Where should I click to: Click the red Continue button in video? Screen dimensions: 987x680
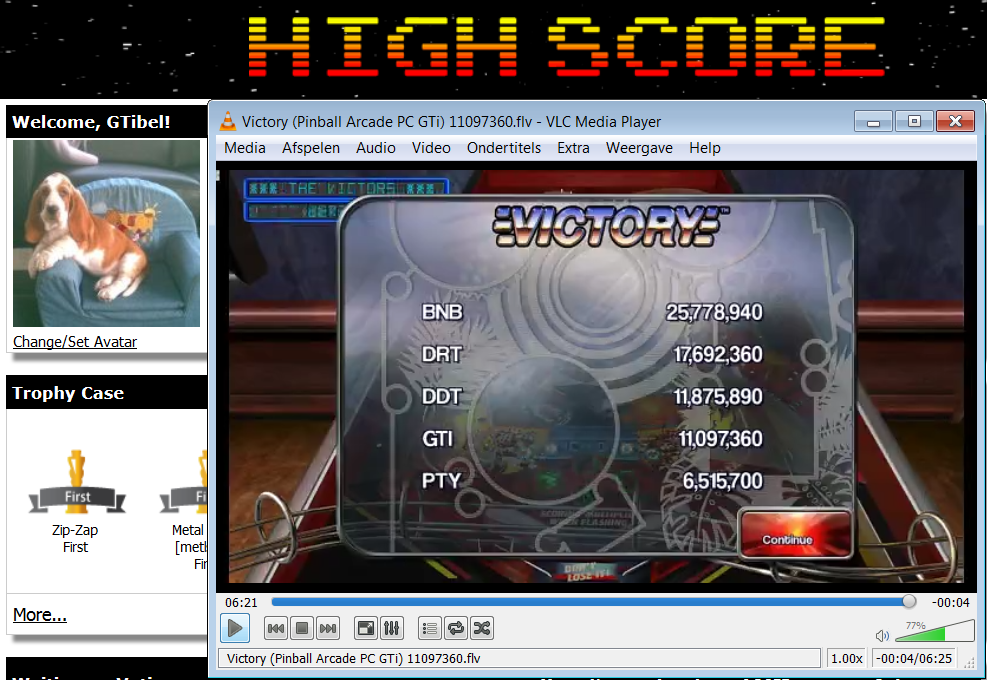click(796, 534)
